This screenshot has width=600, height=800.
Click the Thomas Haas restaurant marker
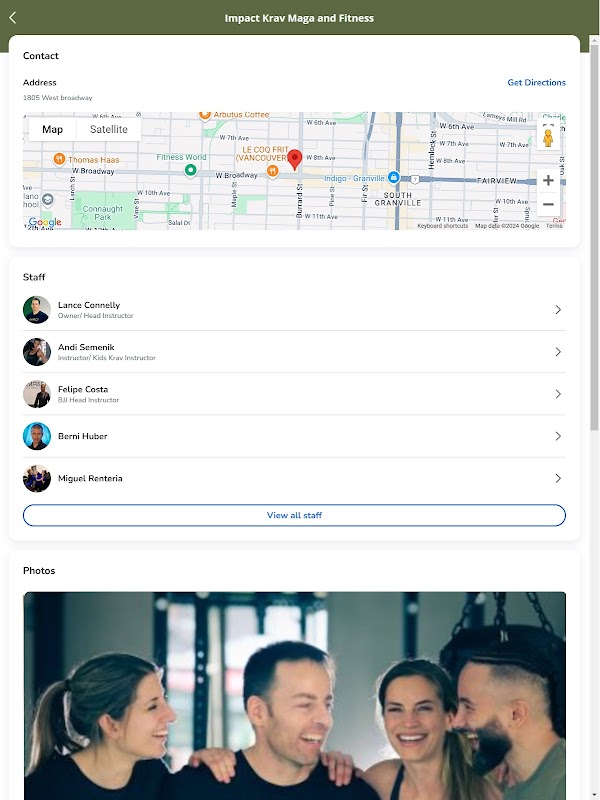click(60, 159)
